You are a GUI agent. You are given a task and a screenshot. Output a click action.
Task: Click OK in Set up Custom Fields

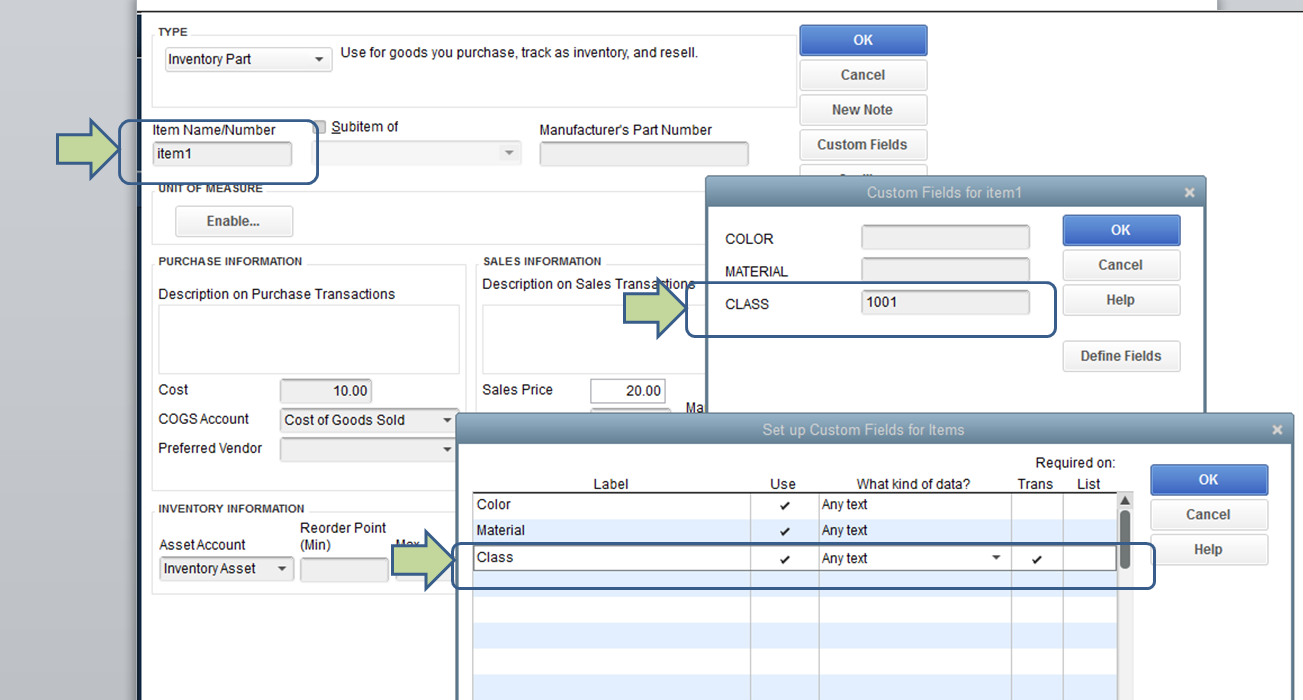tap(1209, 479)
